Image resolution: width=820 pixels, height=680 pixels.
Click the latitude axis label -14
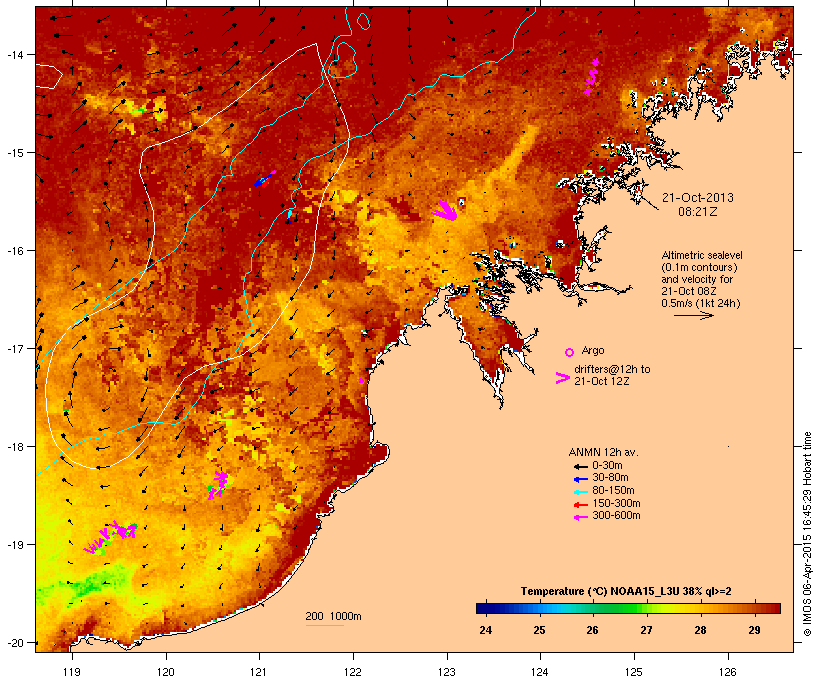[x=15, y=54]
